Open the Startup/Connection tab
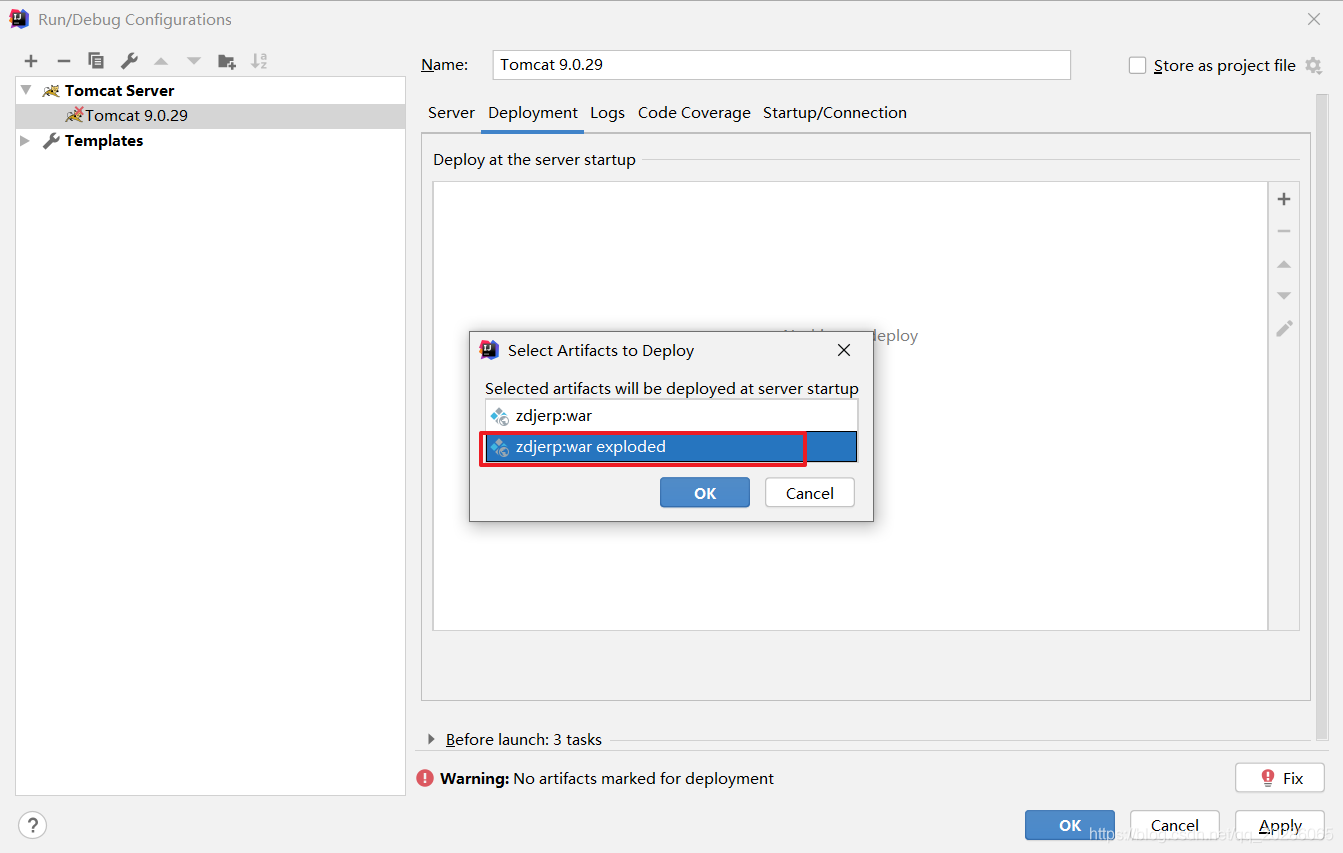The width and height of the screenshot is (1343, 853). 835,113
